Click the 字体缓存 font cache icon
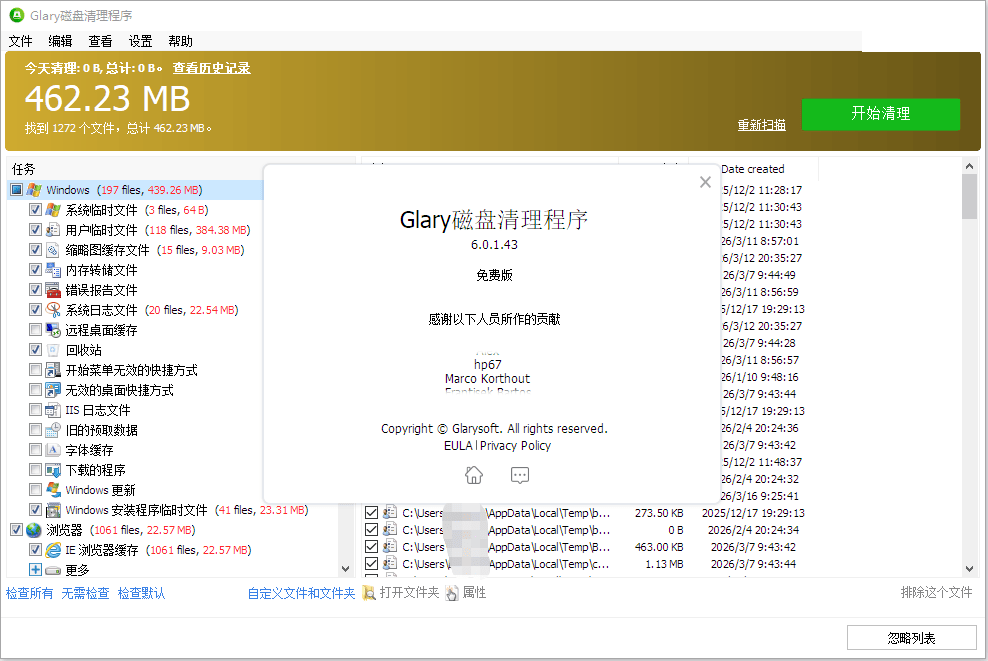 pyautogui.click(x=52, y=449)
